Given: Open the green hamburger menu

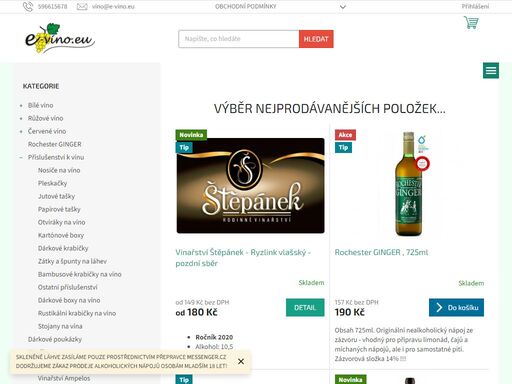Looking at the screenshot, I should coord(491,71).
